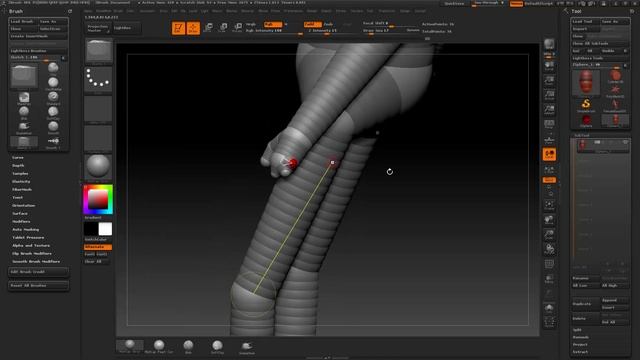The image size is (640, 360).
Task: Click the Frame icon on the right shelf
Action: pos(549,205)
